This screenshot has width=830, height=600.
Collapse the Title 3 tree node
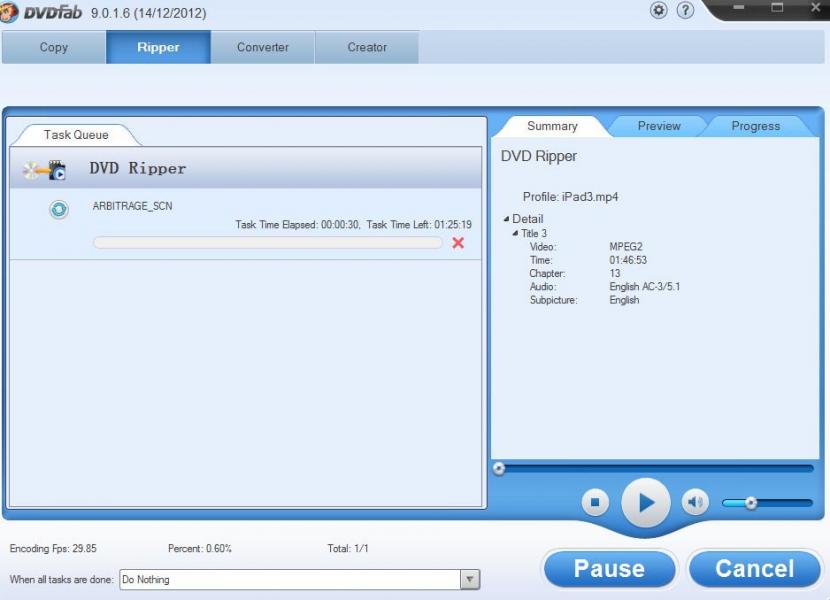[x=515, y=233]
